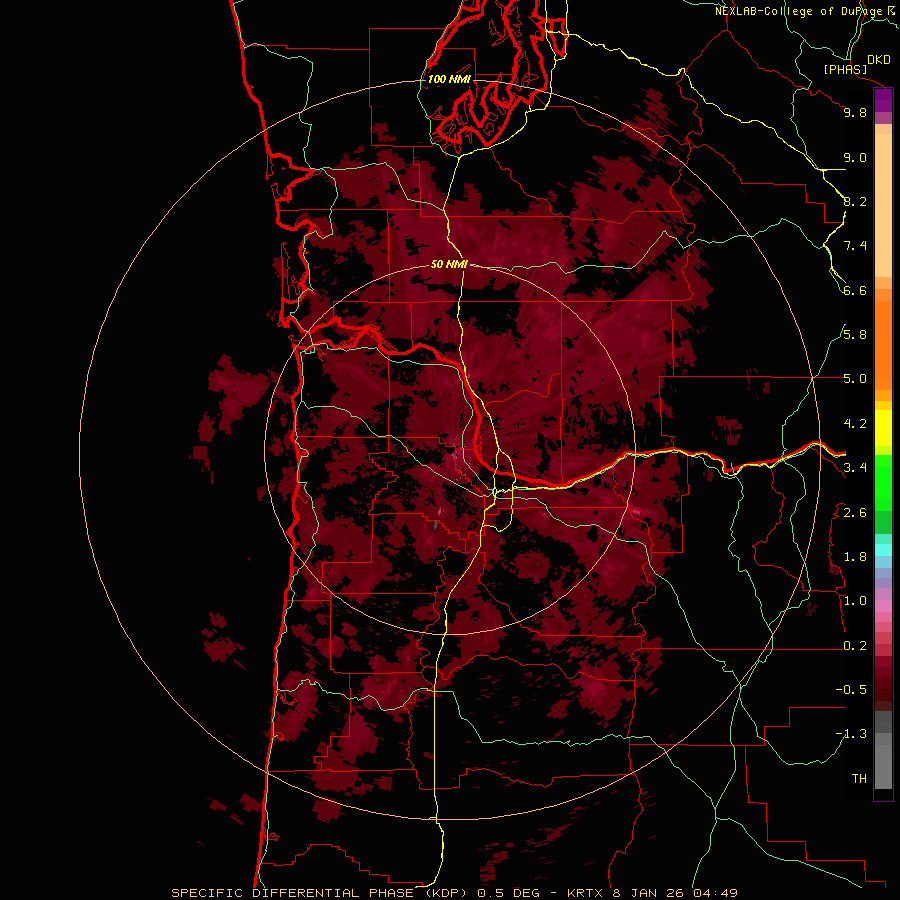This screenshot has width=900, height=900.
Task: Click the -0.5 scale value
Action: click(x=851, y=690)
